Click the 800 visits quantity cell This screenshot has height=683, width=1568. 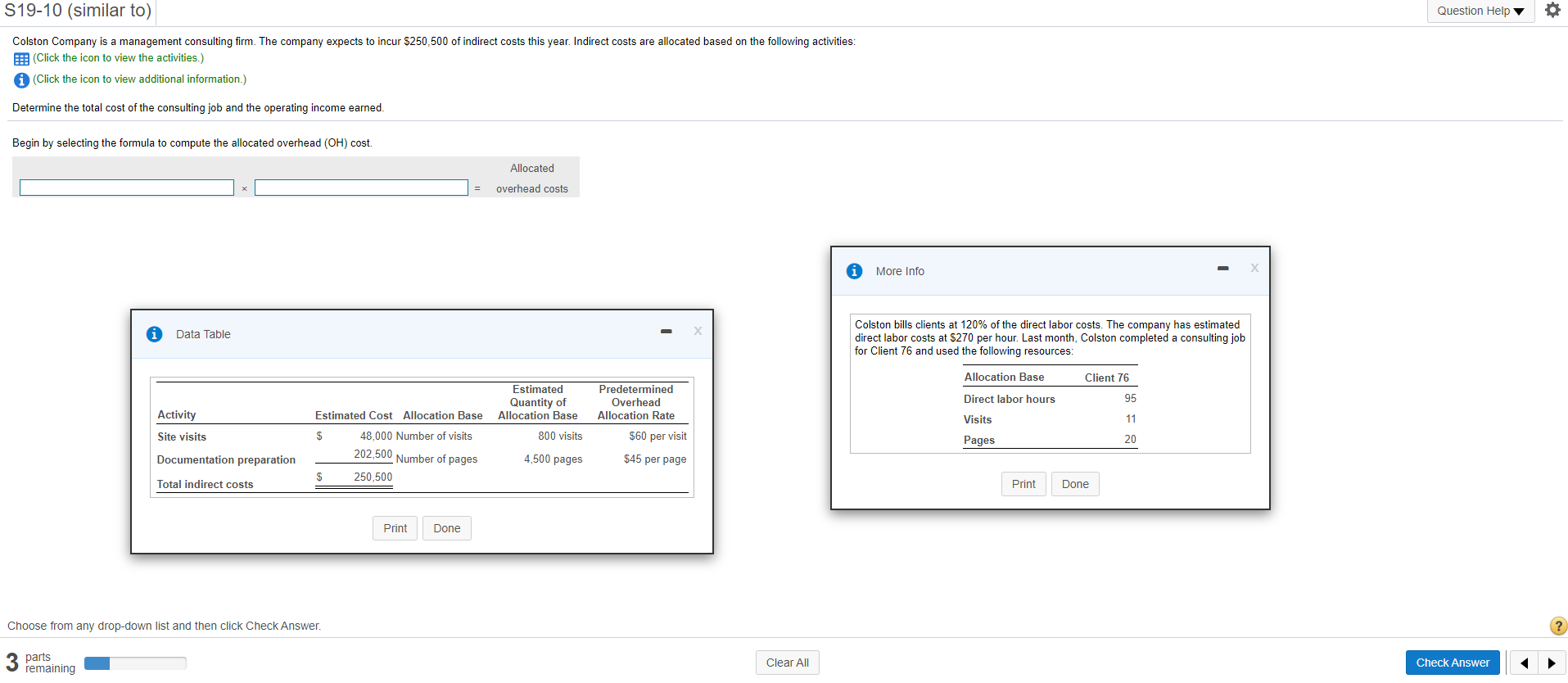point(560,436)
